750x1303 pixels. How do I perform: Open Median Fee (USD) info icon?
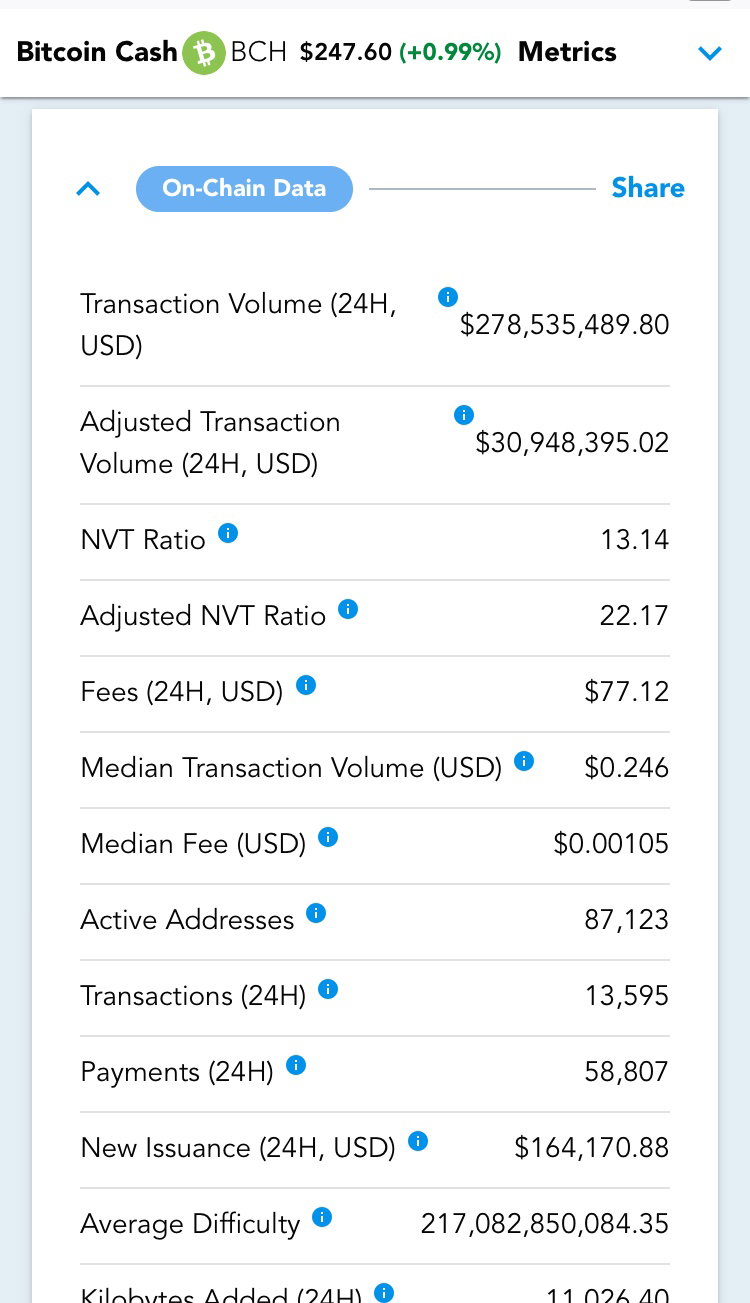328,837
